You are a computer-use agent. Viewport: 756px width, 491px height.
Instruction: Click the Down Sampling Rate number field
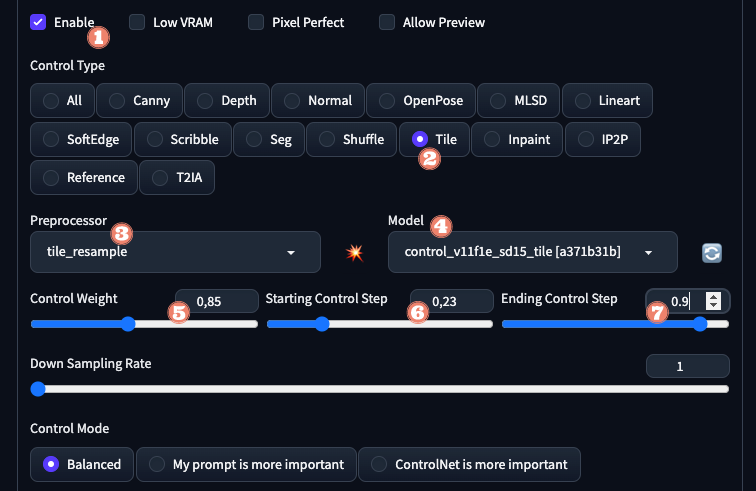pos(687,366)
